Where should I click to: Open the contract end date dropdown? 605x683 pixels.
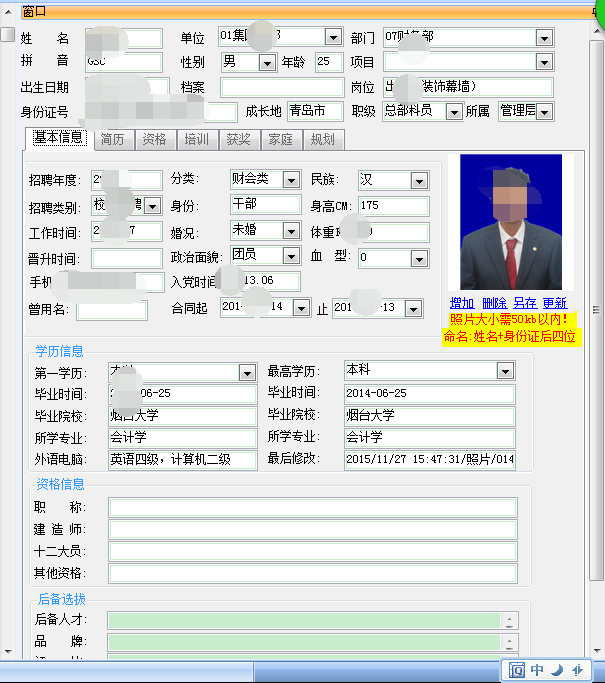click(x=413, y=309)
